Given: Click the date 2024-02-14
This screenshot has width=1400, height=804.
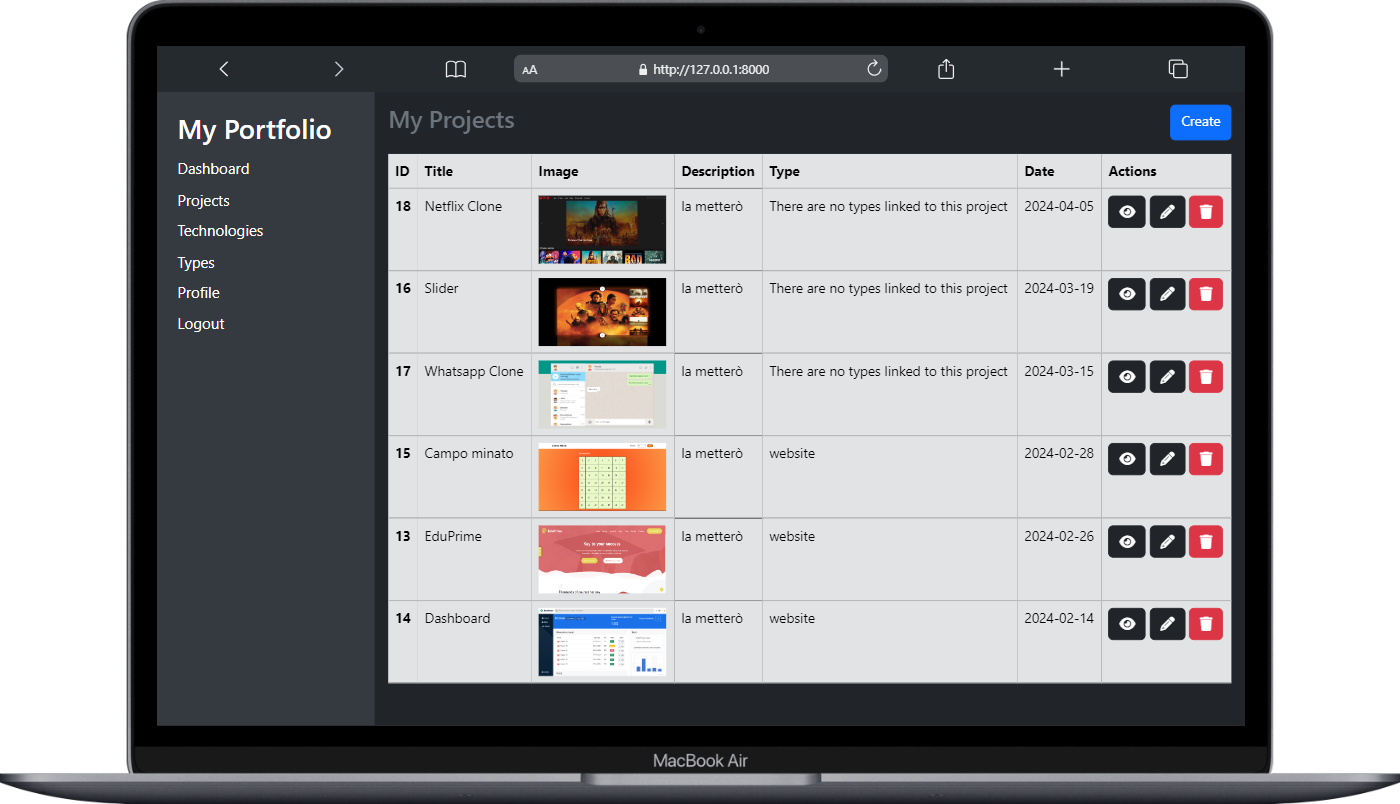Looking at the screenshot, I should pos(1059,618).
